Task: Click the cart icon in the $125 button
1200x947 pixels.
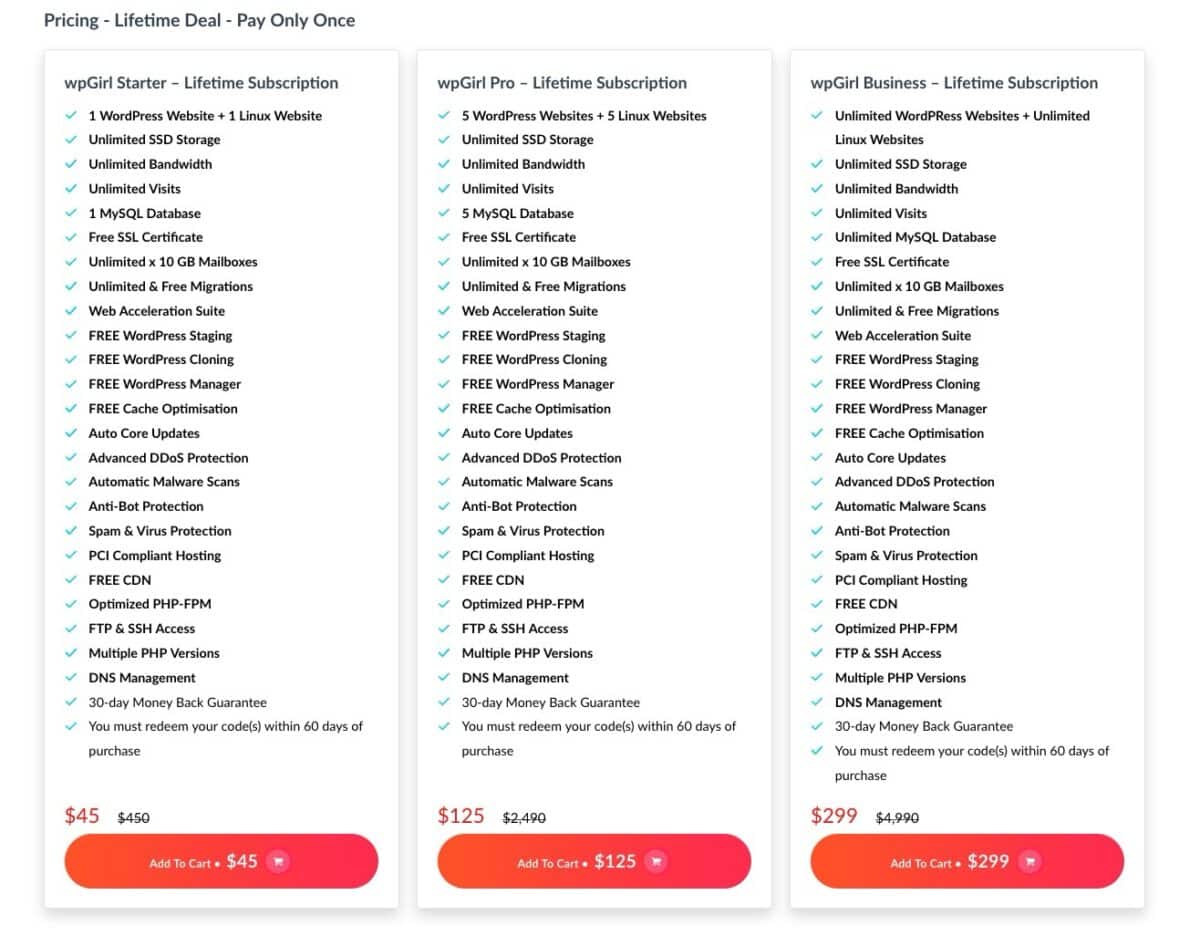Action: click(656, 861)
